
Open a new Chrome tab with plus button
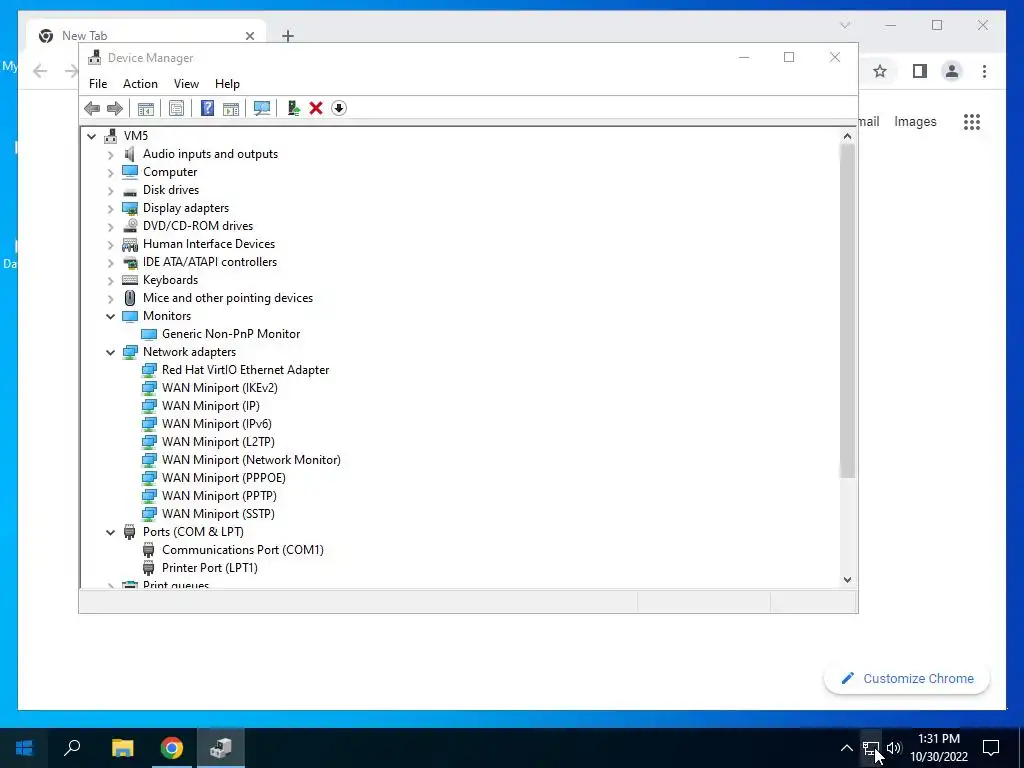coord(288,36)
